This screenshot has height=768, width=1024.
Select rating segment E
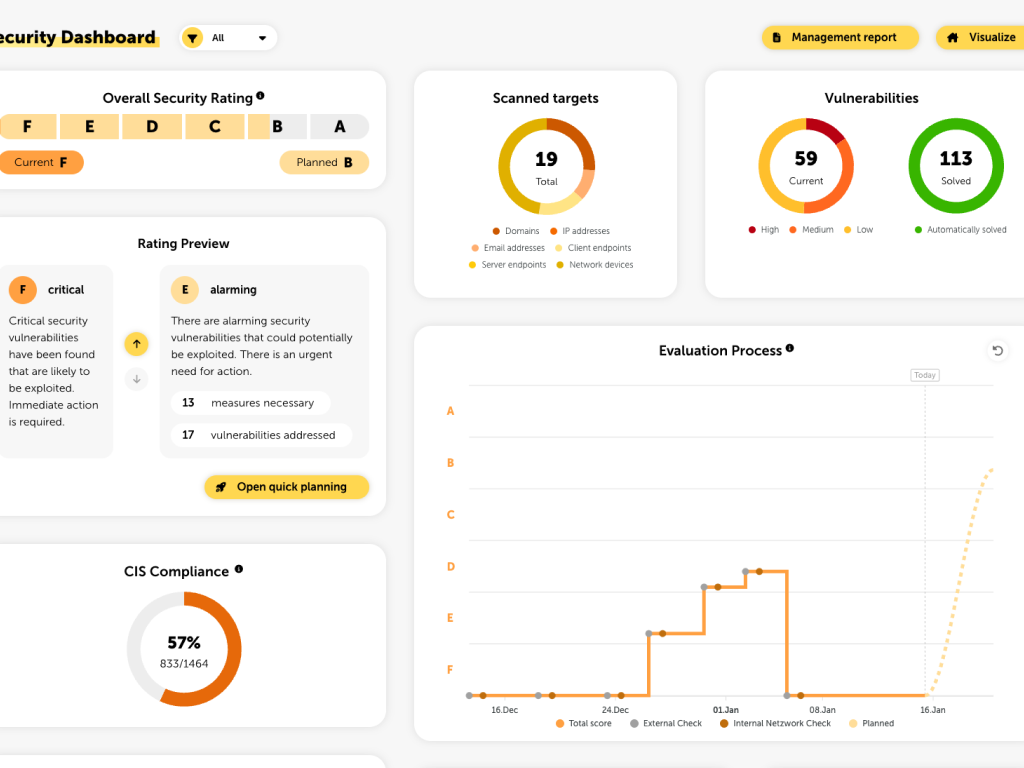pos(89,127)
